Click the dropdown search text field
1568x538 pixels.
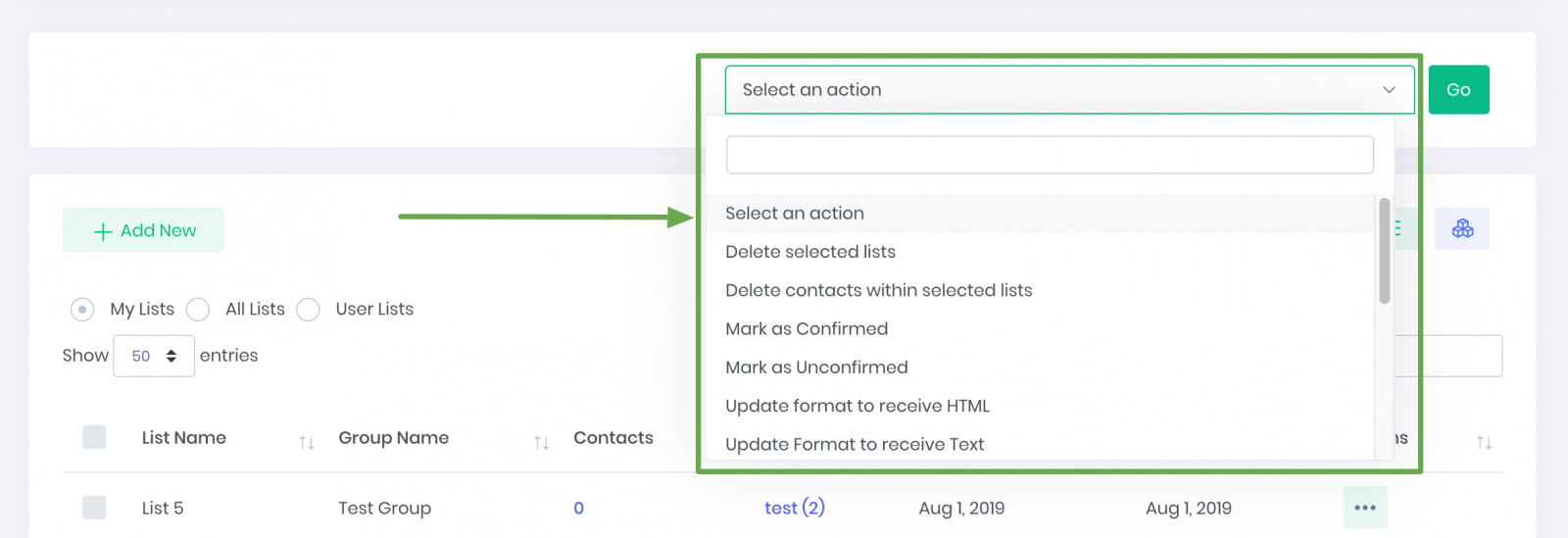pos(1050,155)
